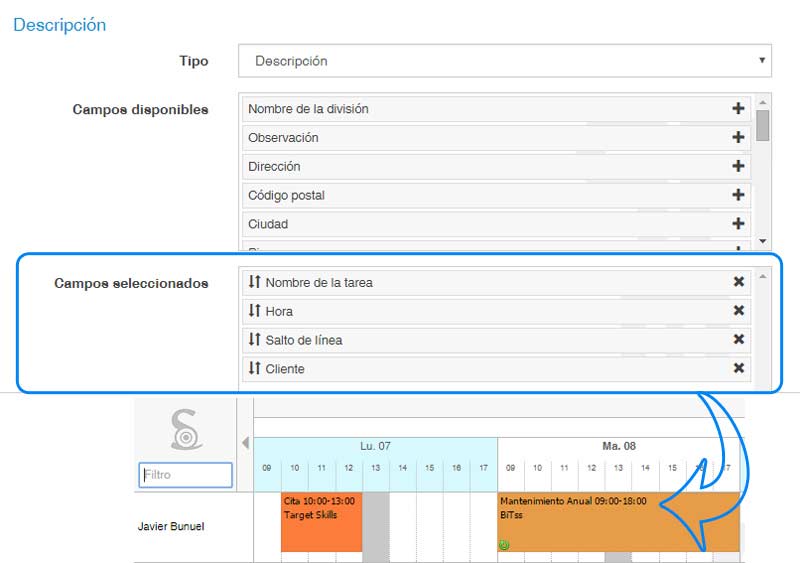Select Lu. 07 day header
This screenshot has height=563, width=800.
point(375,446)
